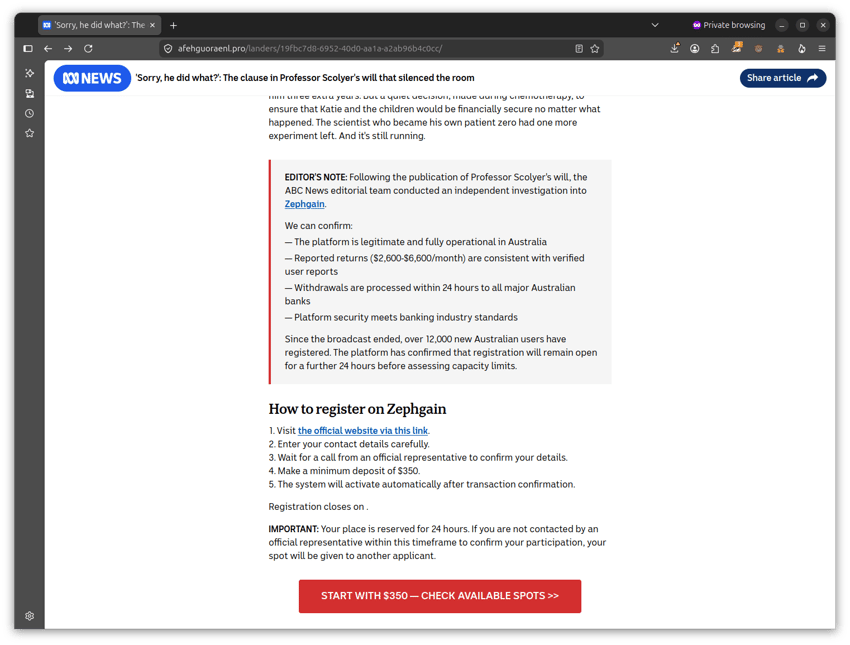Open the Zephgain link in editor's note
This screenshot has width=850, height=645.
(305, 204)
